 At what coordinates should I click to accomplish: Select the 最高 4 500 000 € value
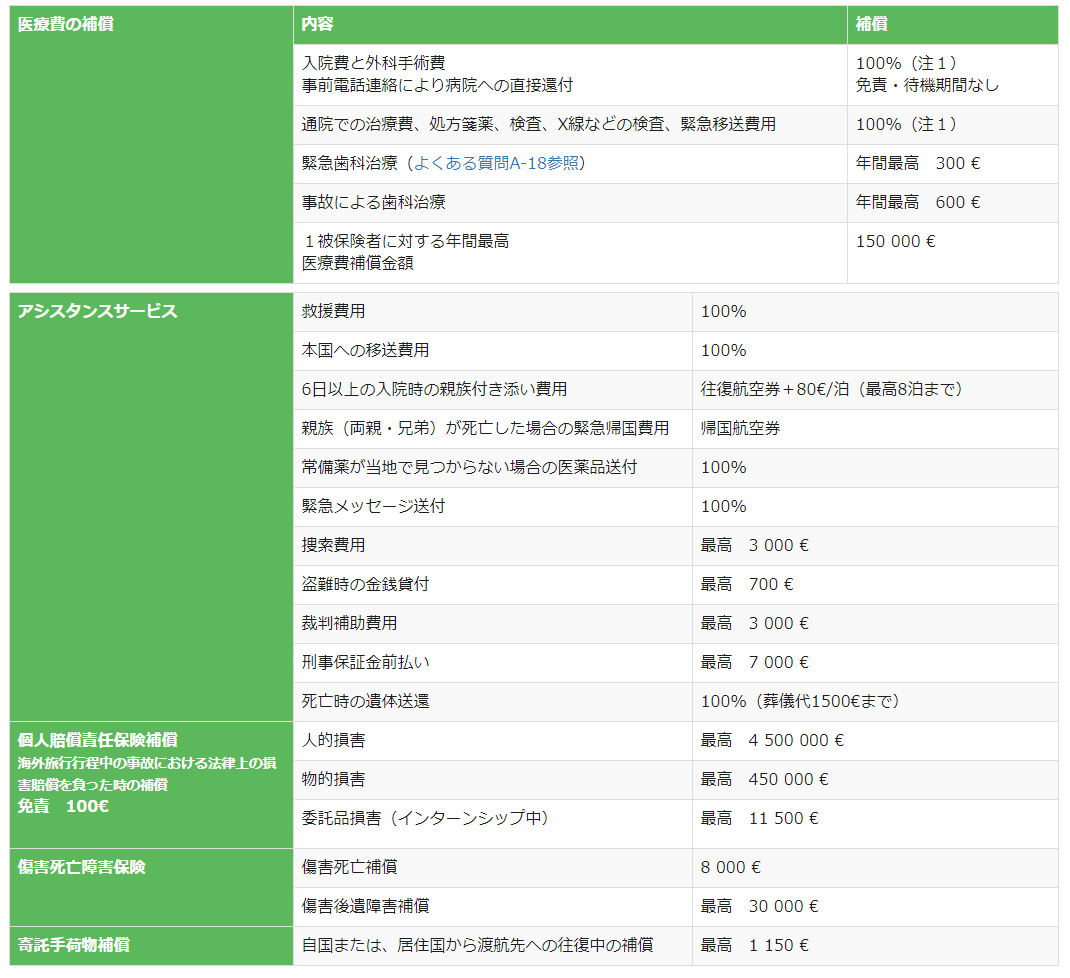pos(772,740)
